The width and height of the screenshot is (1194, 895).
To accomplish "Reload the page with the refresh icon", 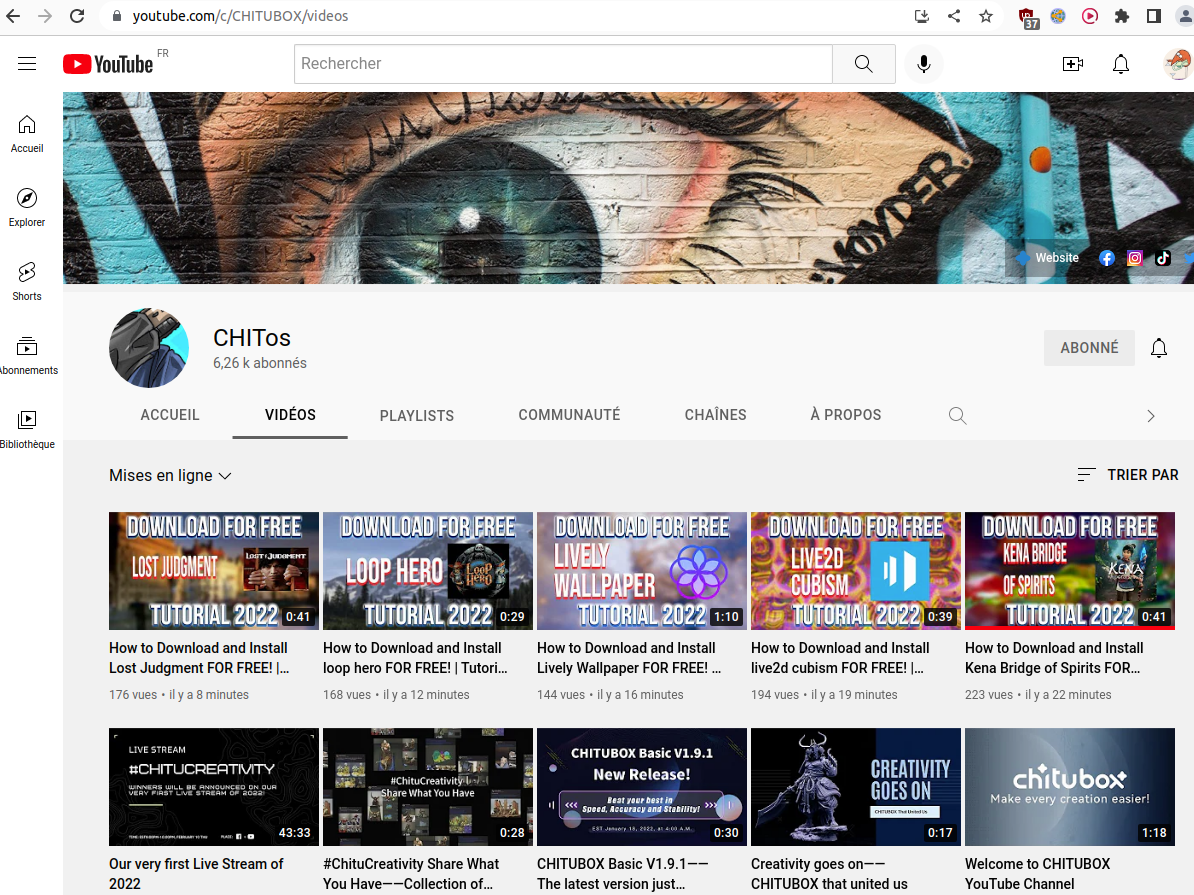I will (77, 15).
